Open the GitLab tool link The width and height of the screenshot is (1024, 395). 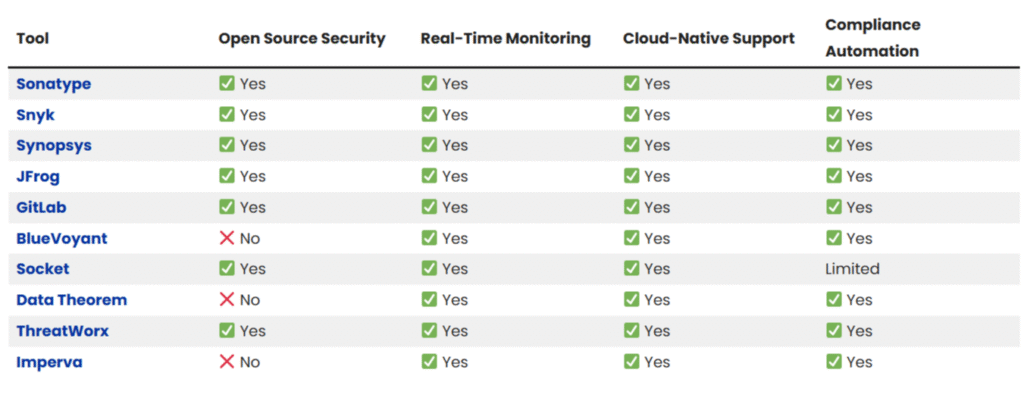pyautogui.click(x=41, y=208)
